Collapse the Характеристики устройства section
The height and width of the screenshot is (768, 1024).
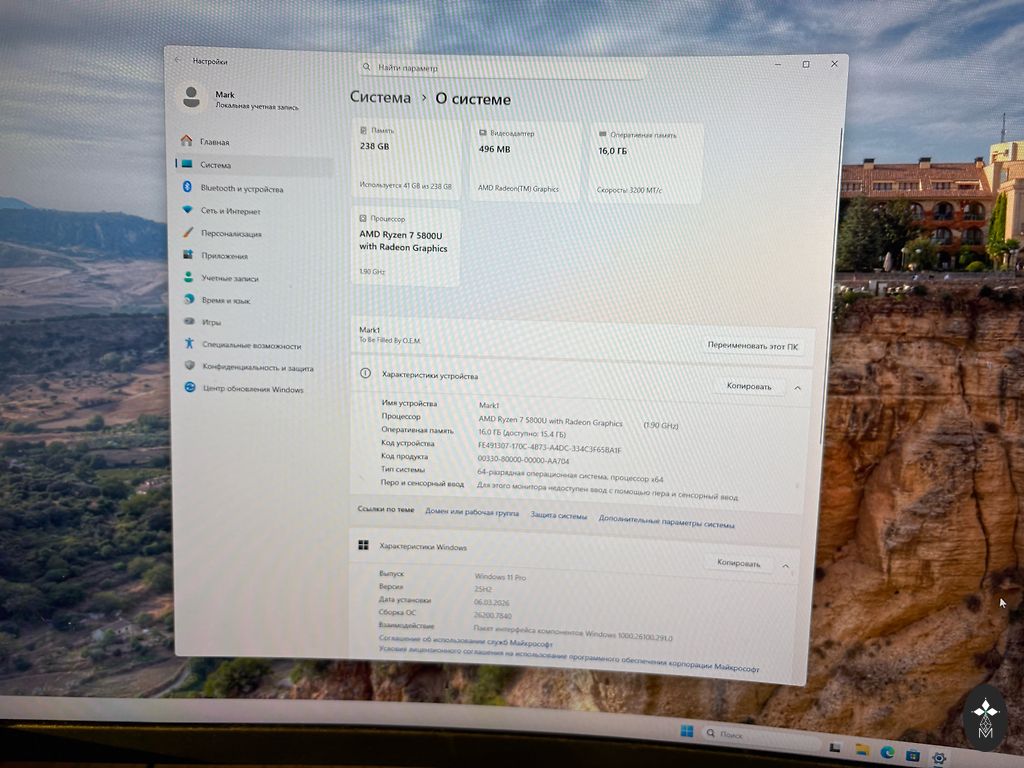797,387
